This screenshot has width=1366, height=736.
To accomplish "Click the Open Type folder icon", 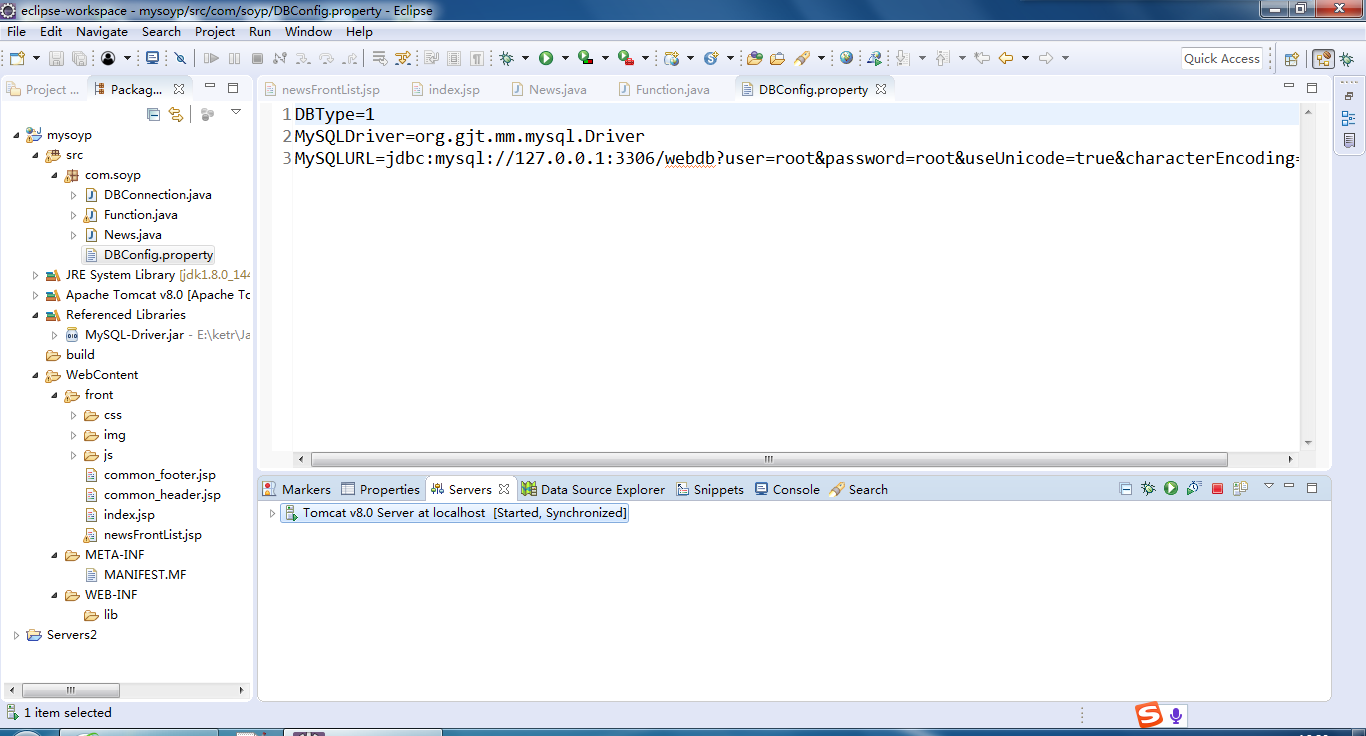I will click(x=754, y=58).
